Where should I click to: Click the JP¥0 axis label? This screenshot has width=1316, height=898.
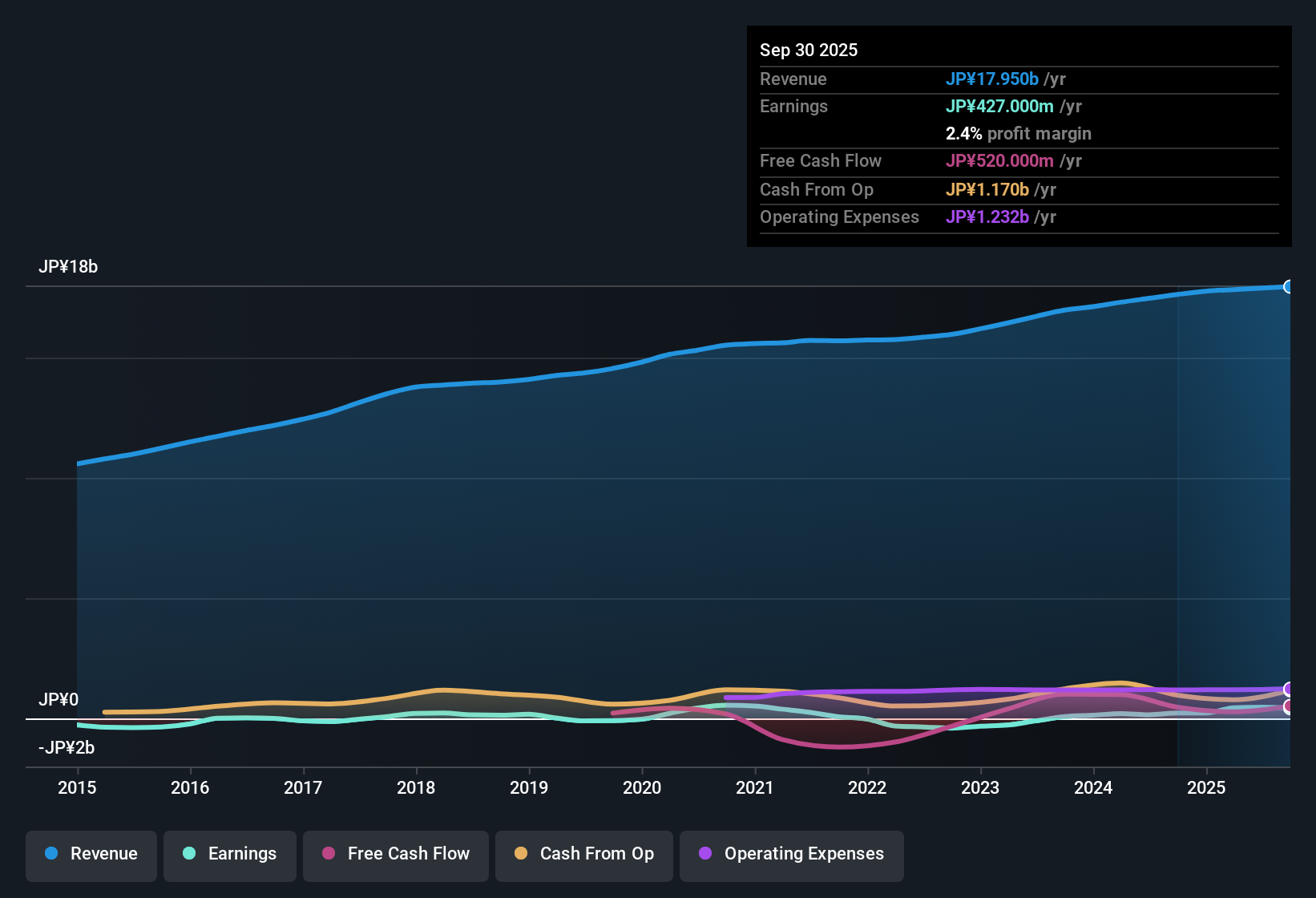point(59,699)
